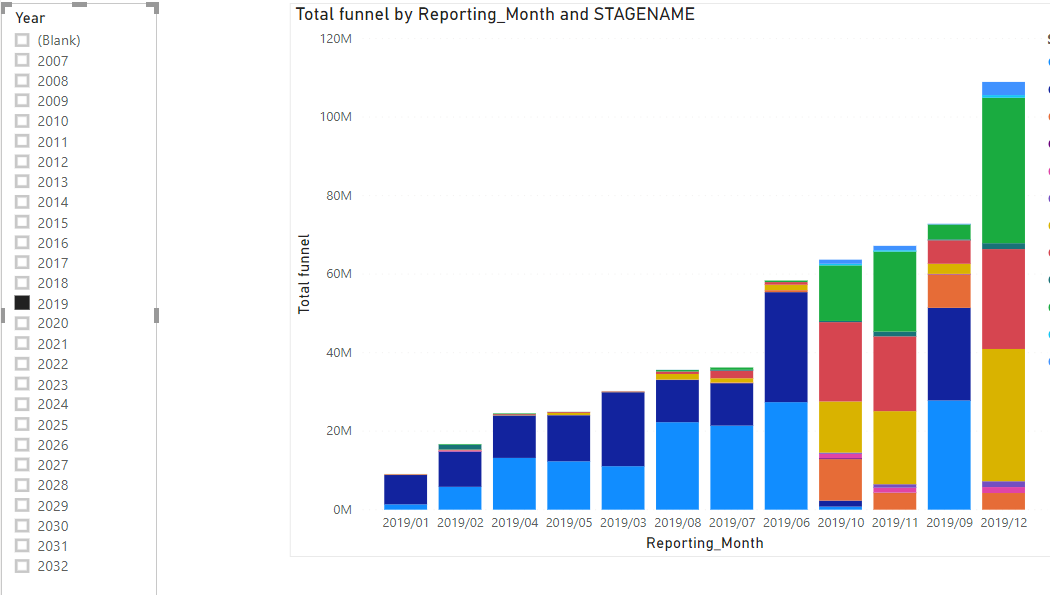Image resolution: width=1050 pixels, height=595 pixels.
Task: Tick year 2014 in the slicer
Action: point(22,201)
